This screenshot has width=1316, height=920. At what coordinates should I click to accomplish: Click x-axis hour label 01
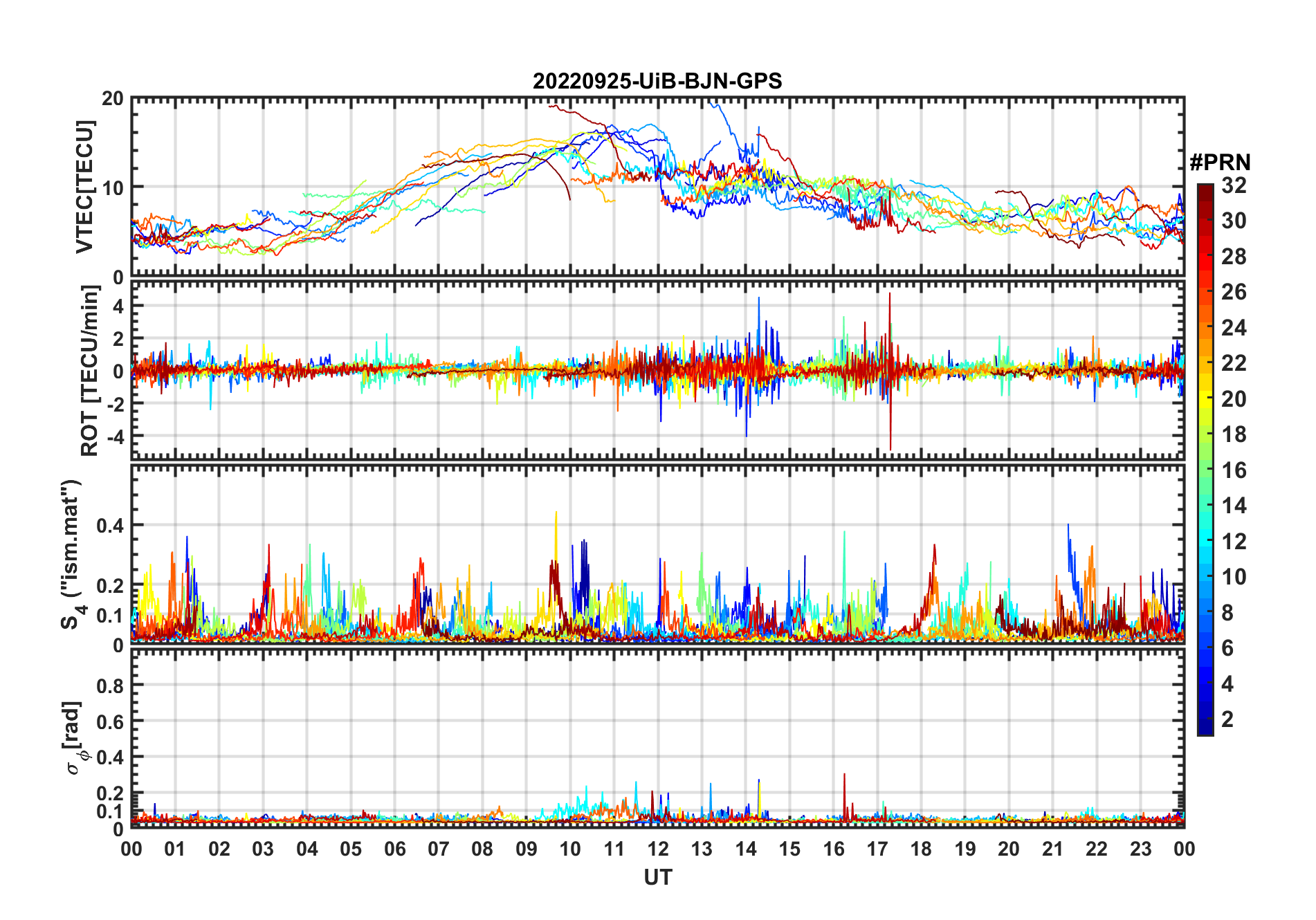175,849
